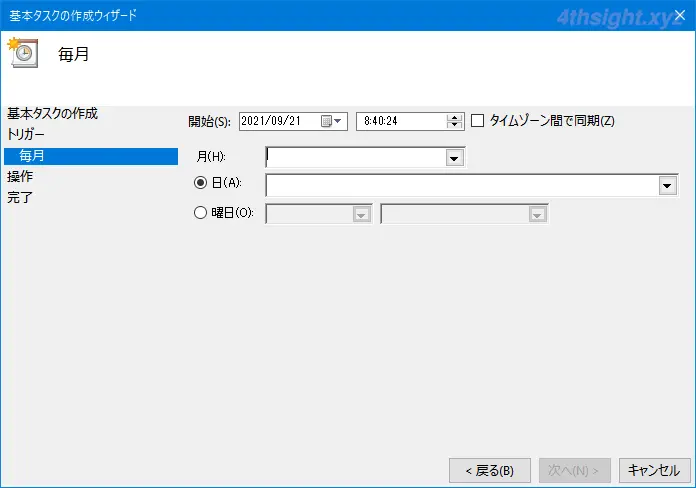Expand the 日(A) days dropdown arrow

(x=667, y=186)
